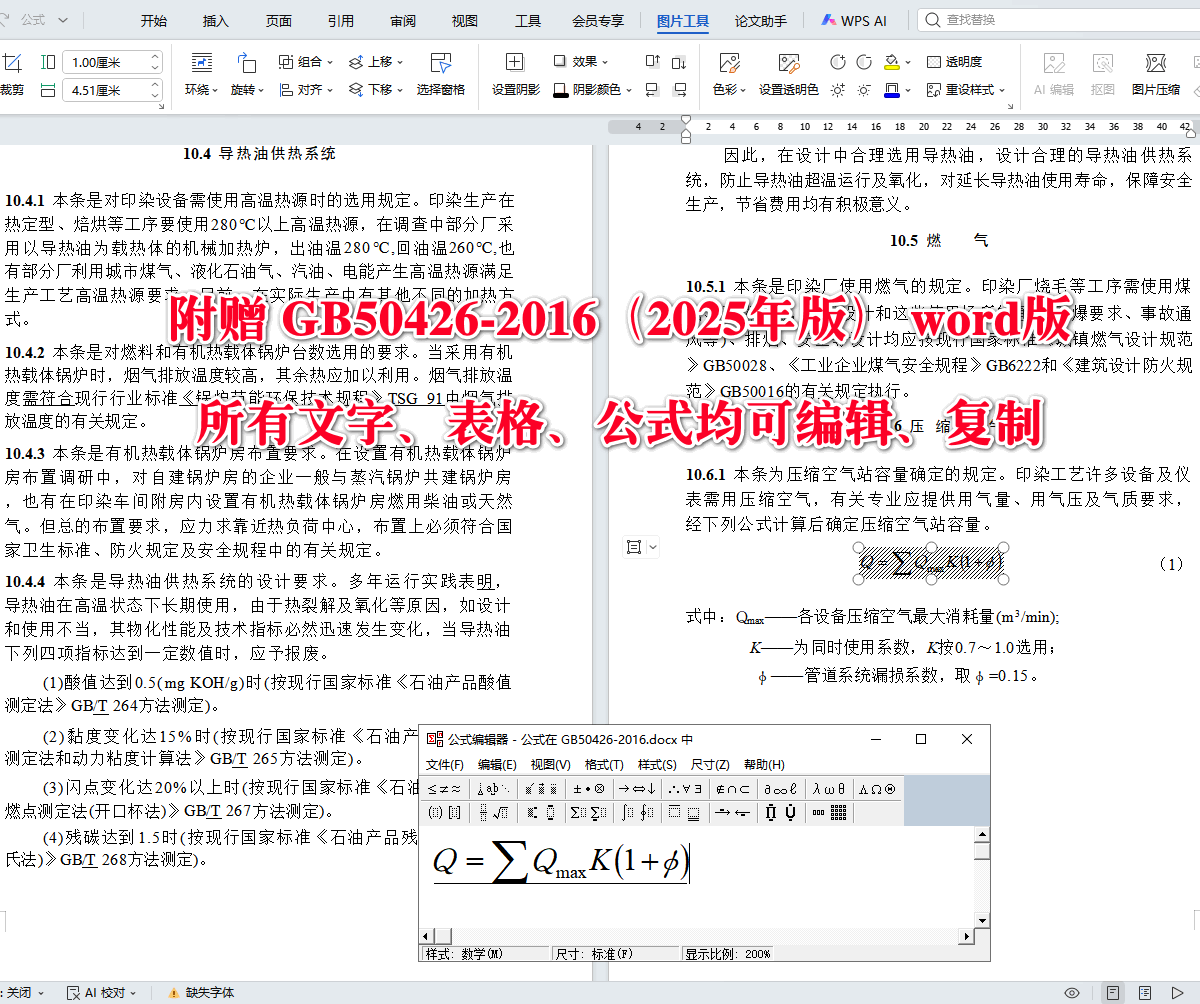Open the 选择窗格 selection pane
This screenshot has width=1200, height=1004.
[x=441, y=75]
